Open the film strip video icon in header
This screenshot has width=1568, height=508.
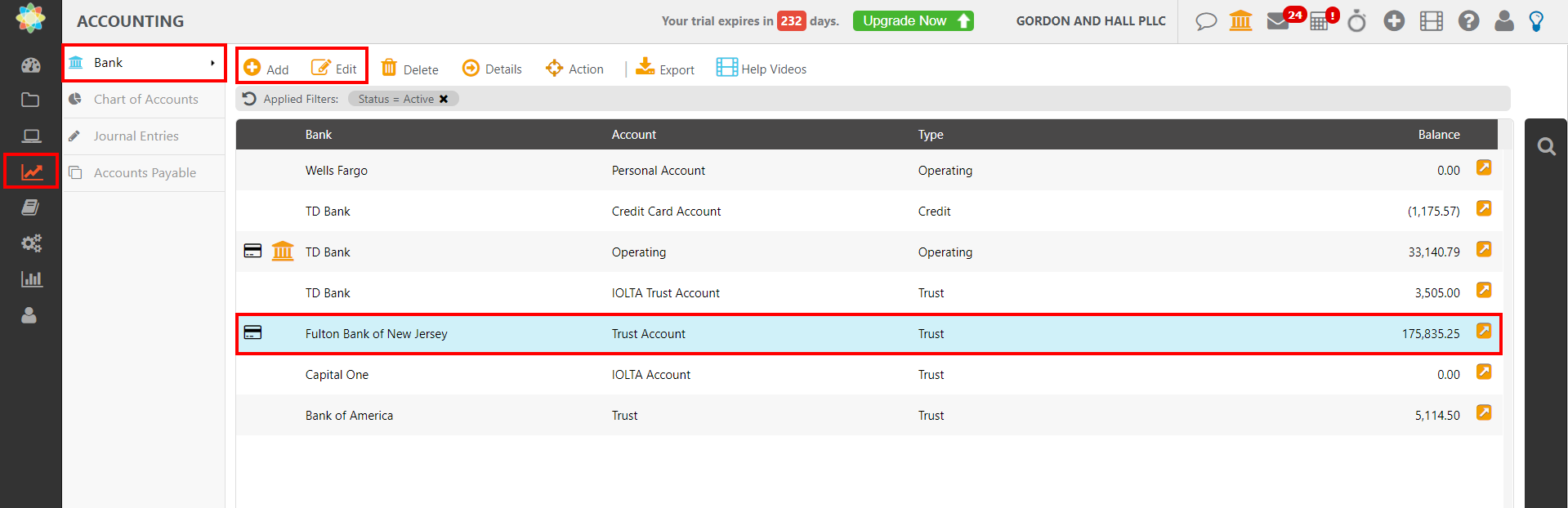tap(1432, 21)
